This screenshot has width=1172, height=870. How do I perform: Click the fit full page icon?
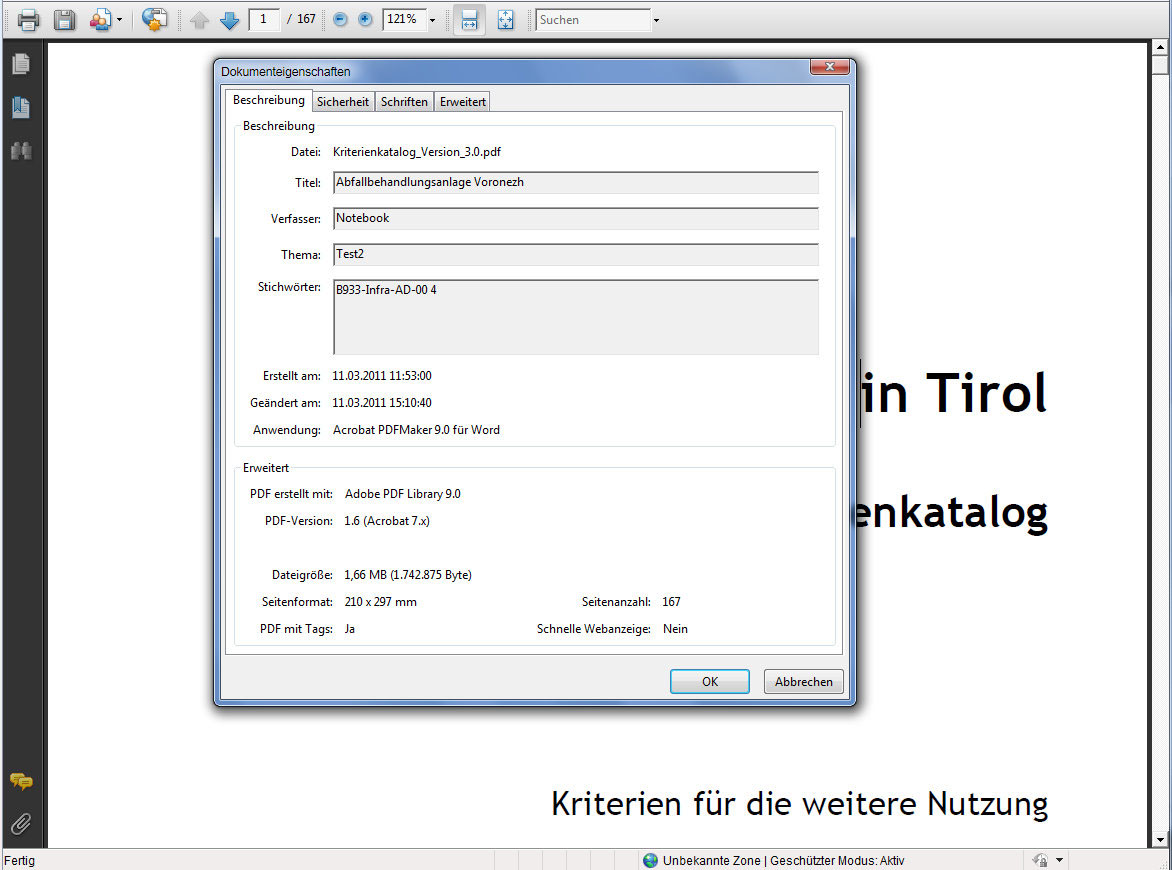pyautogui.click(x=506, y=20)
